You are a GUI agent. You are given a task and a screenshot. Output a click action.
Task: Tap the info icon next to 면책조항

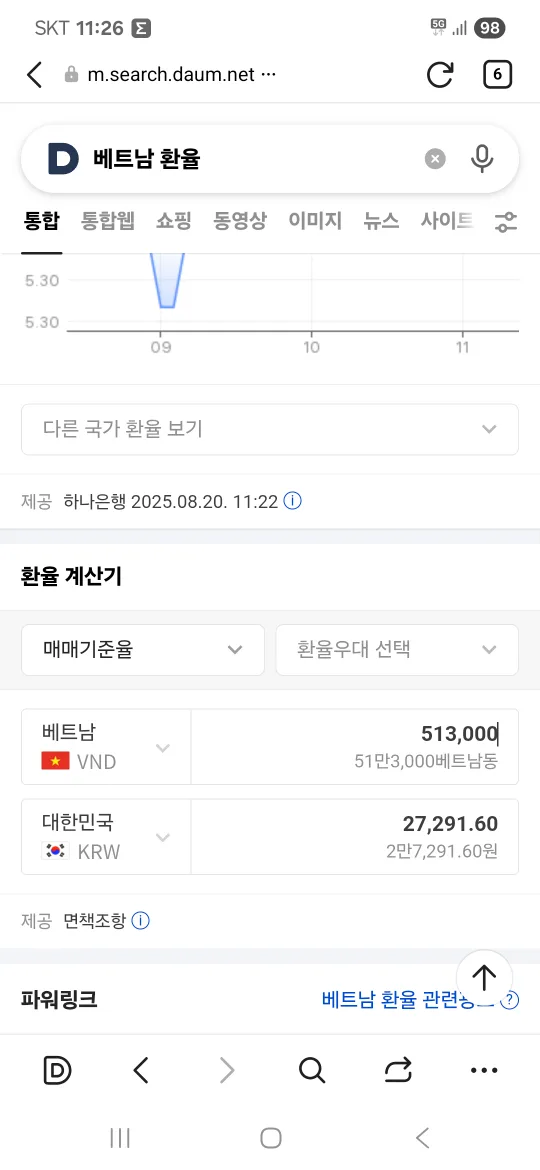140,921
